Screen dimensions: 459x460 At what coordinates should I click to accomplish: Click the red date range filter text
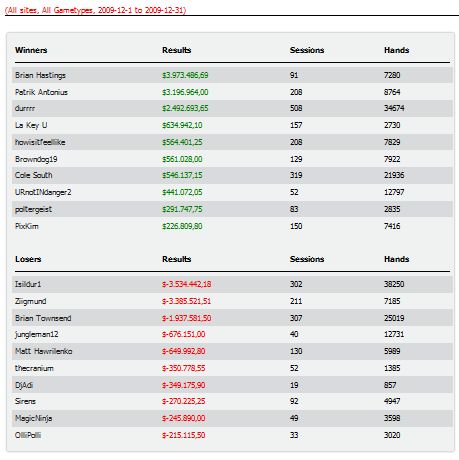pos(95,10)
